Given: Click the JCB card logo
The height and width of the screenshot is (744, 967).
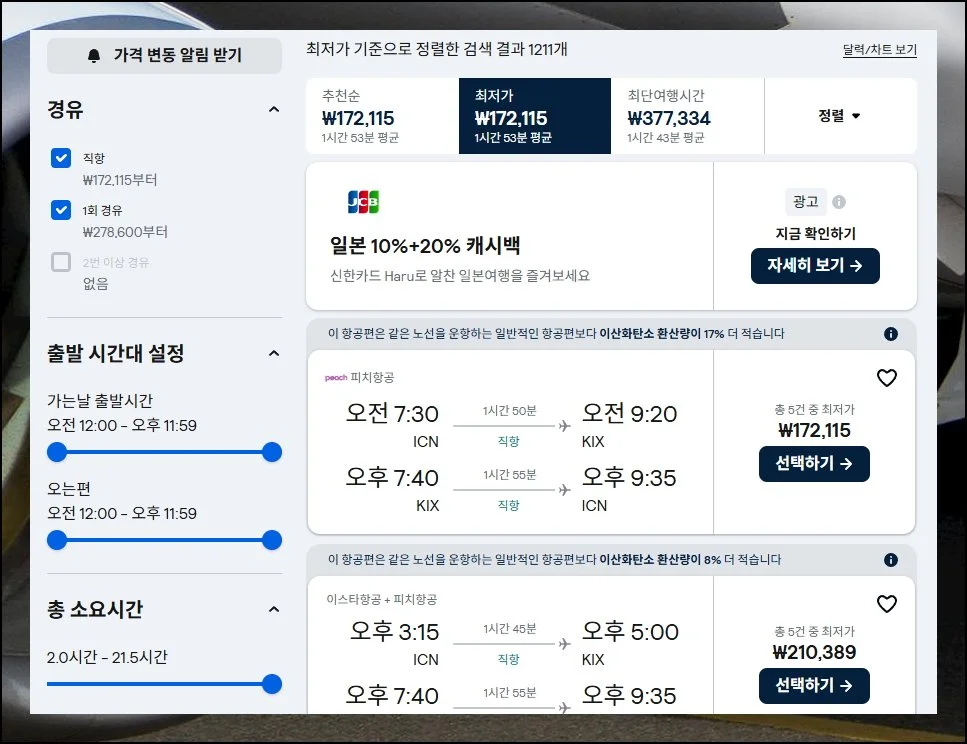Looking at the screenshot, I should (363, 202).
